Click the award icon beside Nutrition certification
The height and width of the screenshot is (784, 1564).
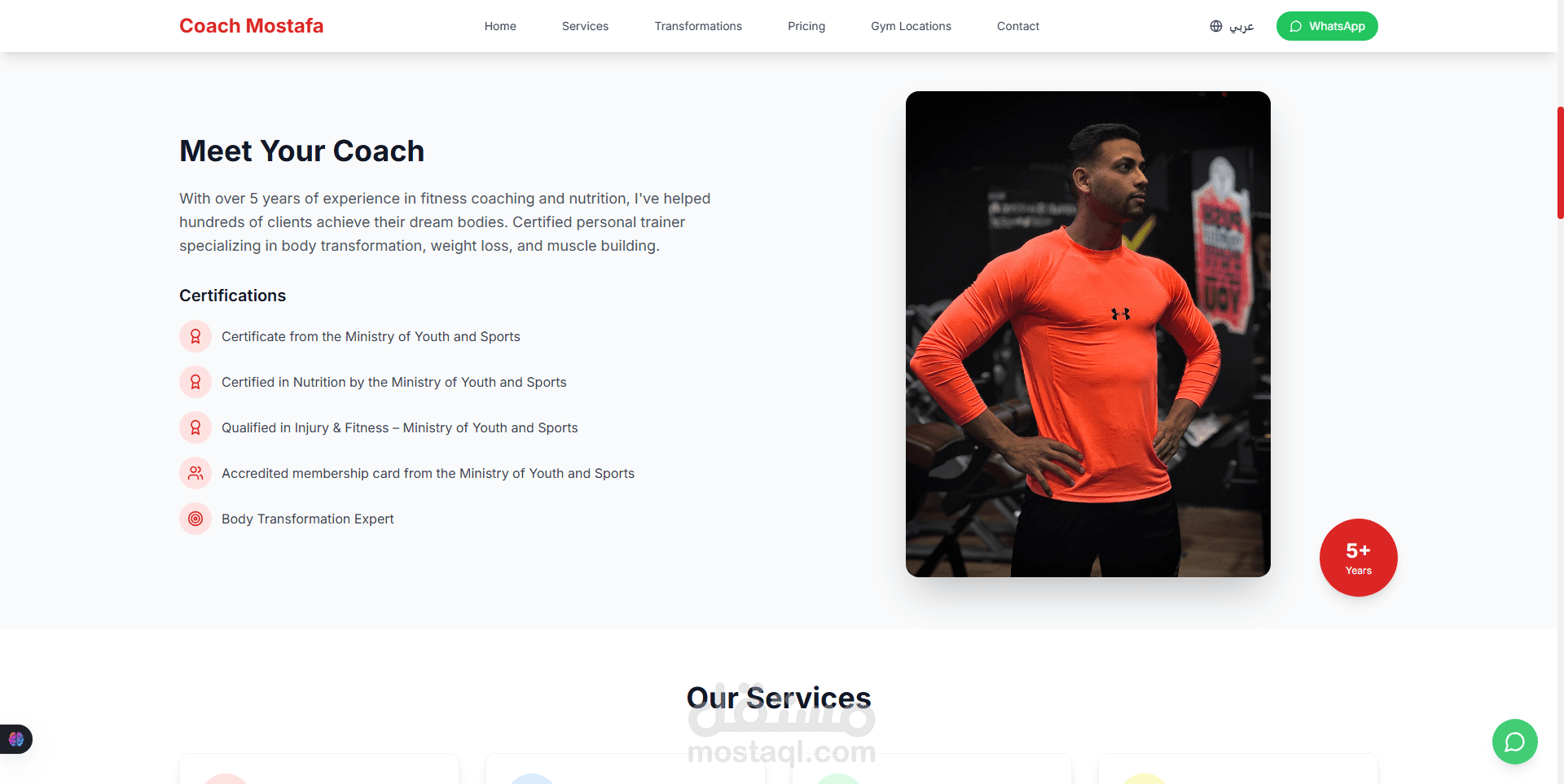(x=195, y=382)
